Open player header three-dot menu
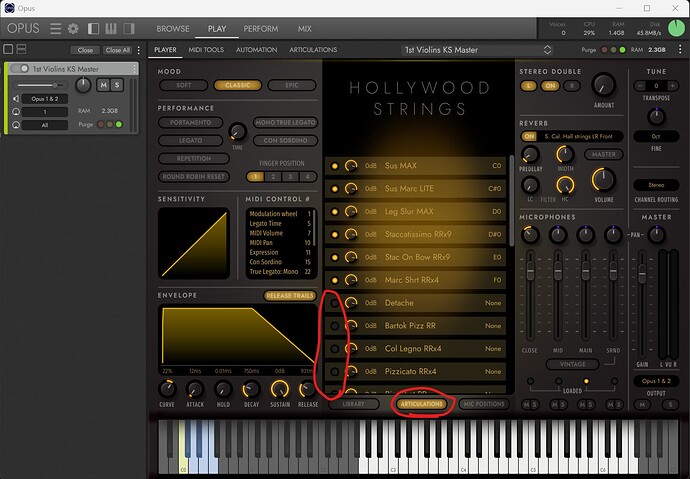This screenshot has height=479, width=690. (680, 50)
